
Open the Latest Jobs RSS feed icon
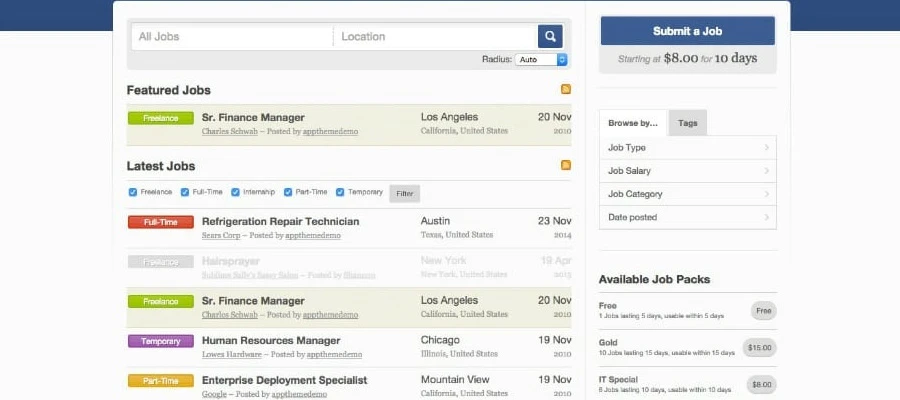(566, 165)
